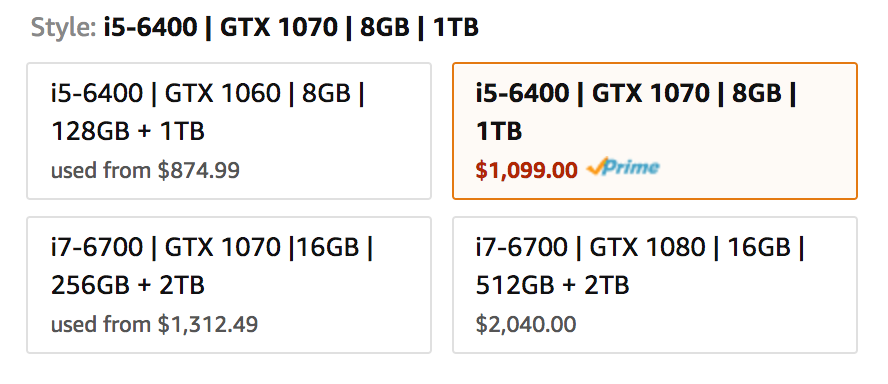This screenshot has width=888, height=384.
Task: Click the Prime logo badge
Action: [x=623, y=168]
